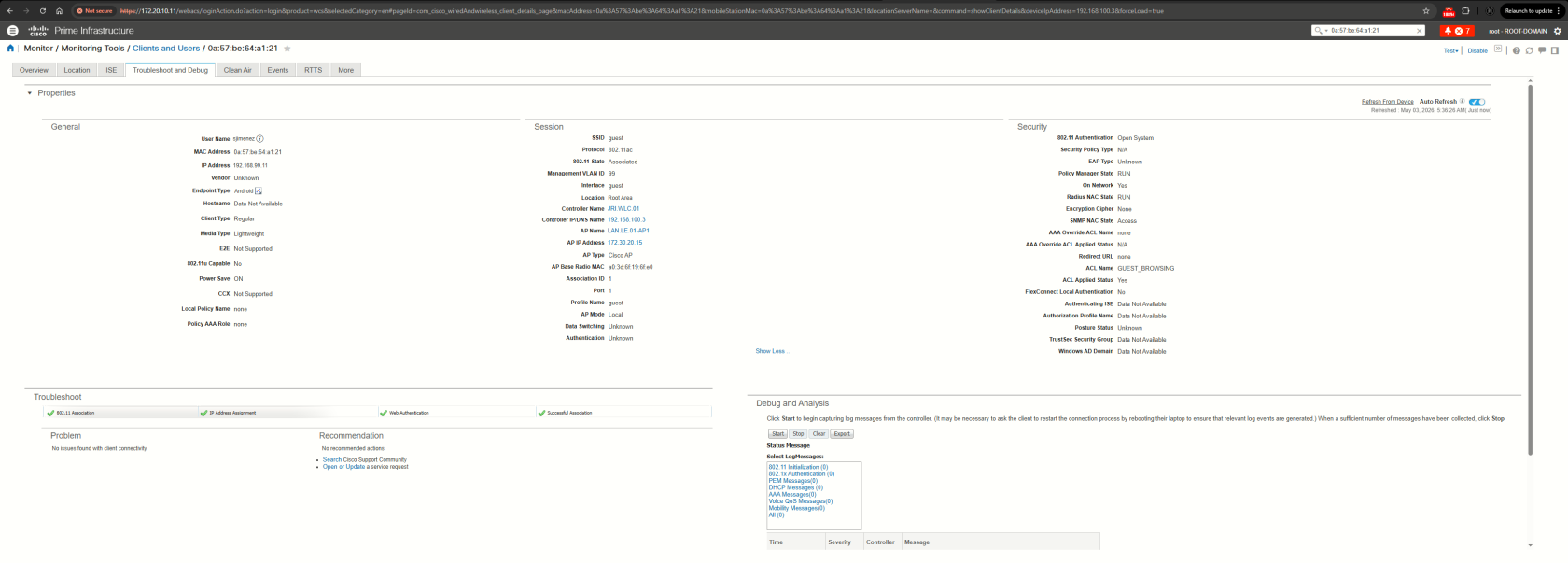
Task: Click the Disable link
Action: [x=1477, y=50]
